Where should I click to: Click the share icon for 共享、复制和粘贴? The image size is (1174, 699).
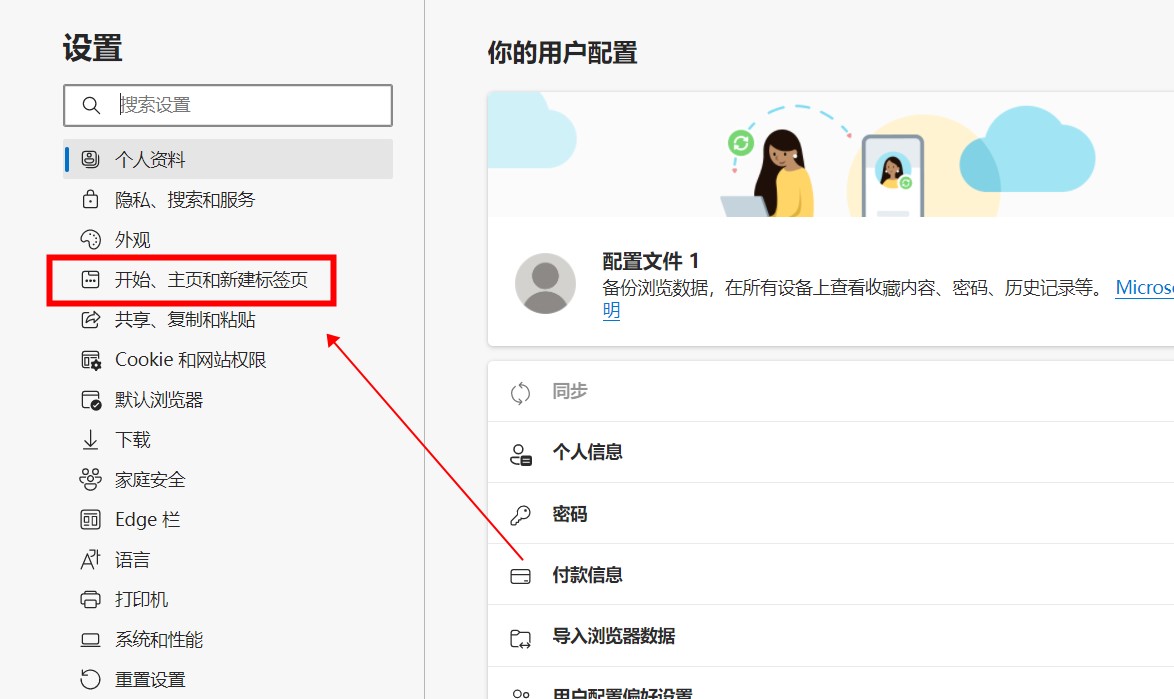[91, 320]
